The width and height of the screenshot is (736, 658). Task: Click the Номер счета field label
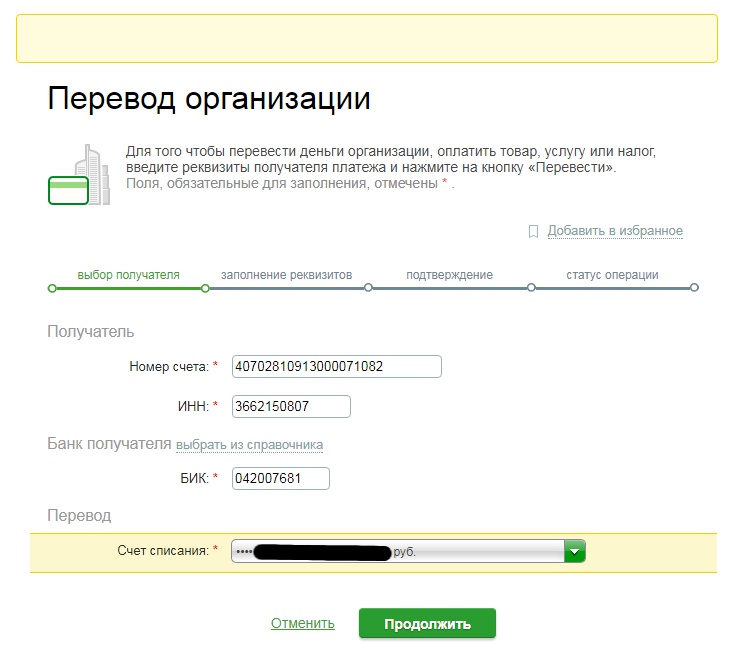click(x=169, y=367)
